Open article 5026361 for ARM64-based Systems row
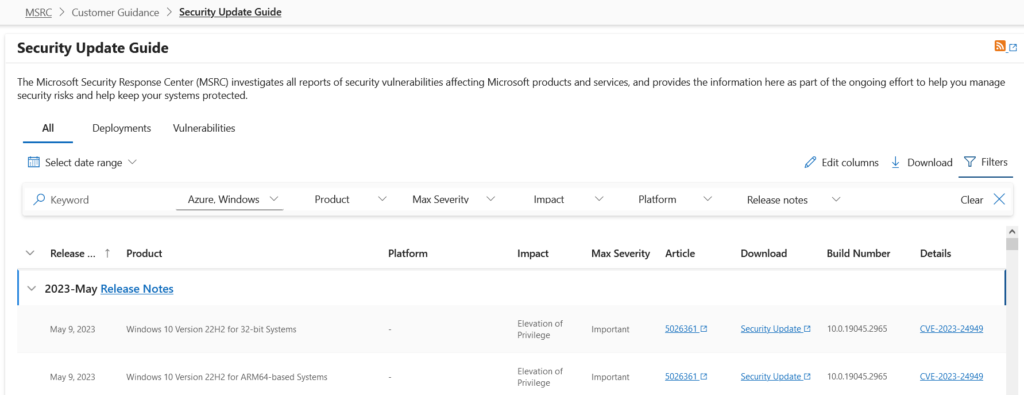Screen dimensions: 1024x395 (686, 377)
